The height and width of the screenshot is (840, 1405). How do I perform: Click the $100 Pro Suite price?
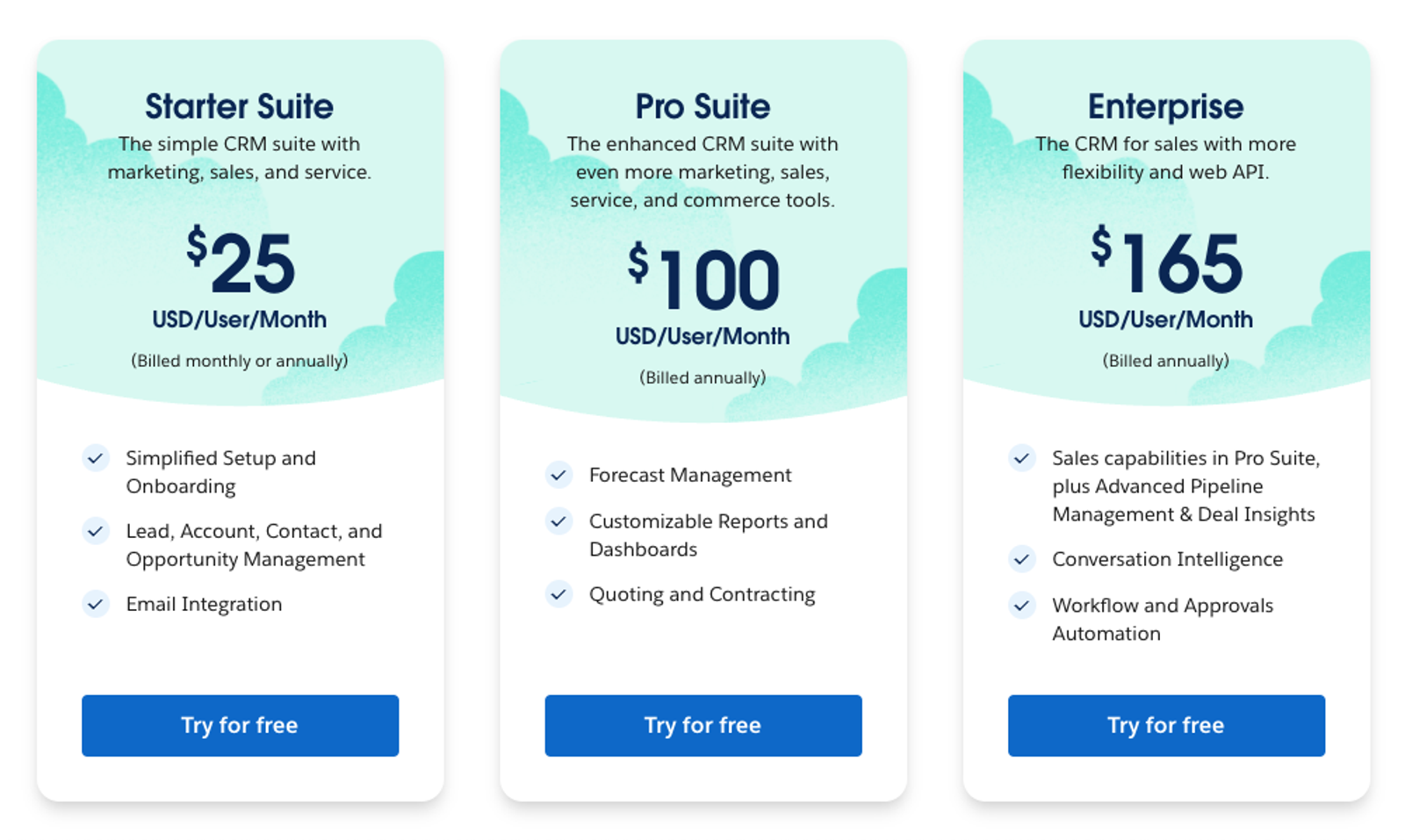coord(703,278)
